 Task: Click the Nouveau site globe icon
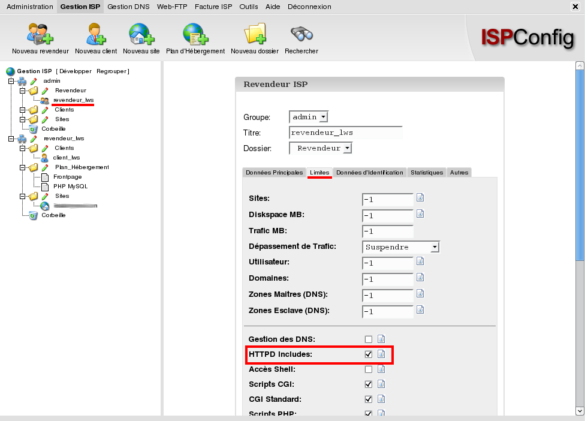(x=141, y=34)
